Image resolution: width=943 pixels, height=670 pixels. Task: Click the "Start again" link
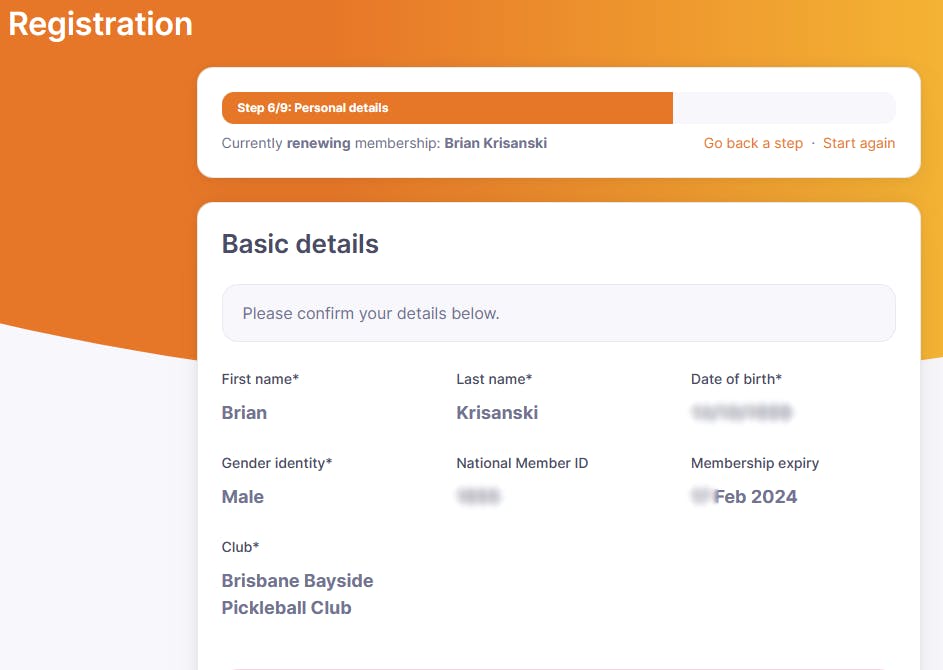point(858,143)
